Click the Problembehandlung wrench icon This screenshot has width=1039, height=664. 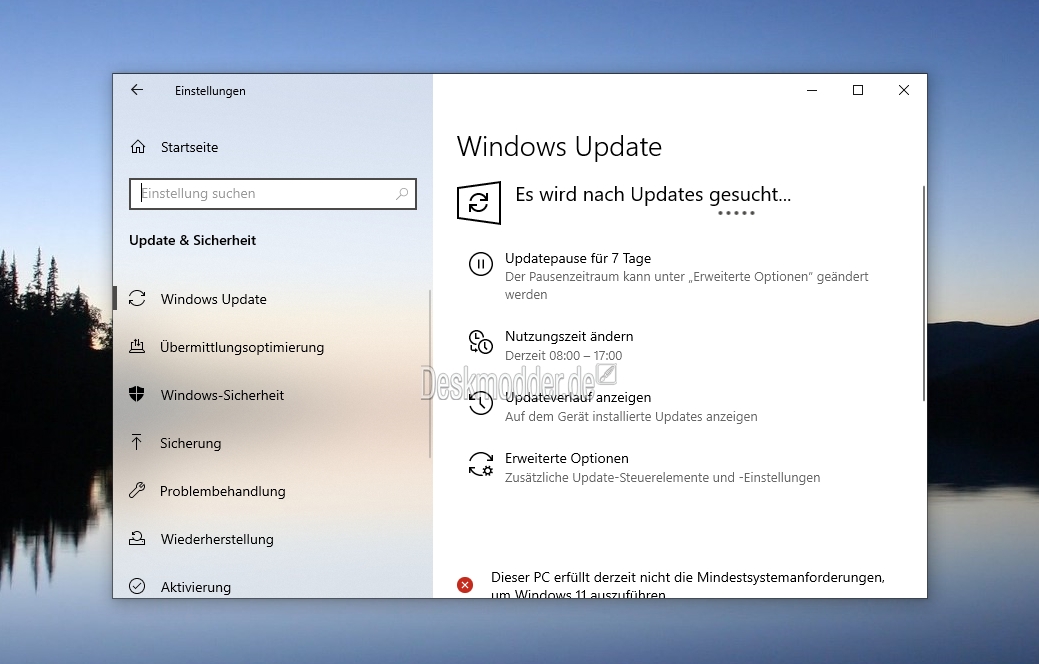tap(137, 490)
